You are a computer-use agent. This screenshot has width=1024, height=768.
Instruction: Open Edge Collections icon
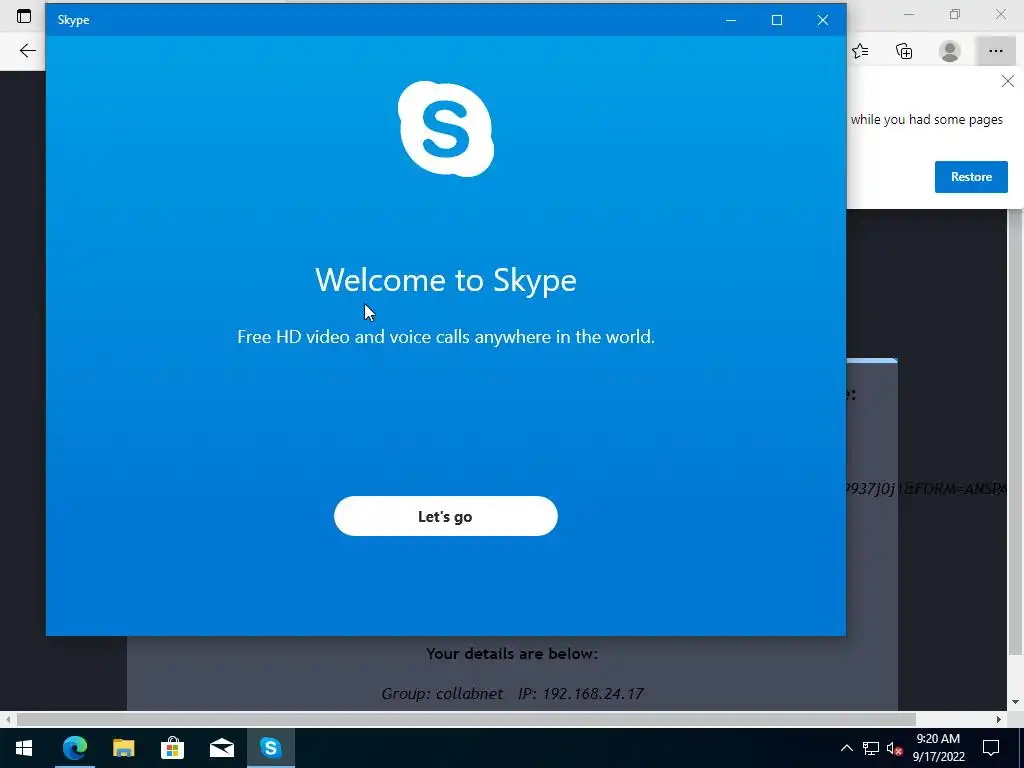[904, 51]
